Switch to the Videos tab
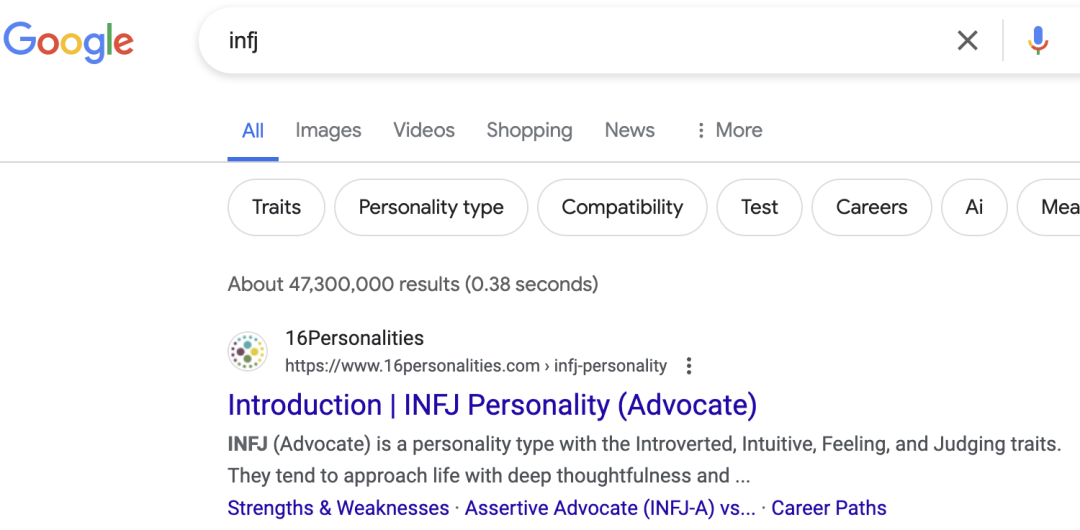The height and width of the screenshot is (530, 1080). point(424,130)
